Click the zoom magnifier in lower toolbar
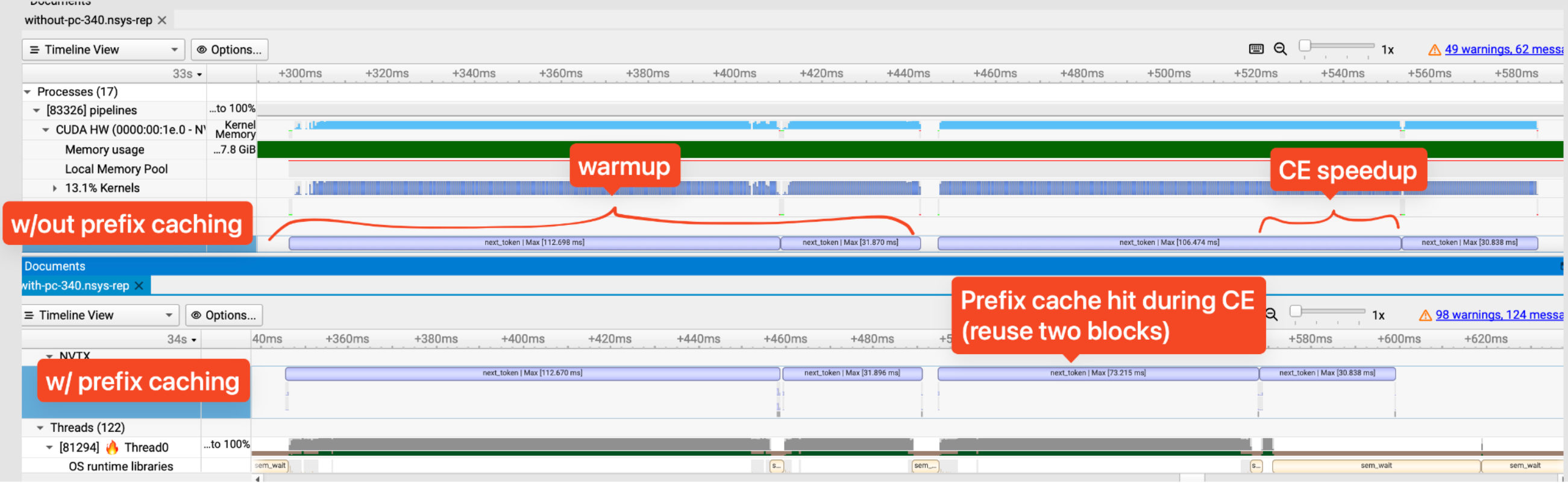The height and width of the screenshot is (485, 1568). click(1272, 315)
